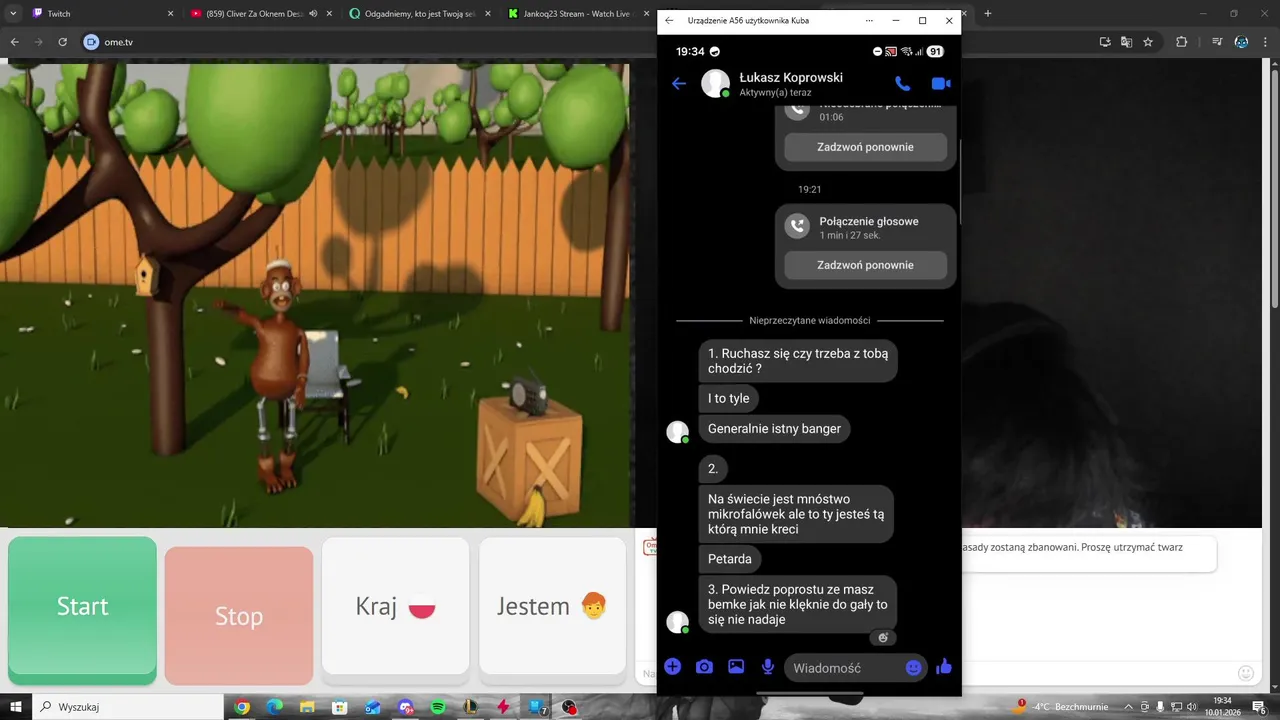Open a new browser tab
The image size is (1280, 720).
pyautogui.click(x=988, y=14)
